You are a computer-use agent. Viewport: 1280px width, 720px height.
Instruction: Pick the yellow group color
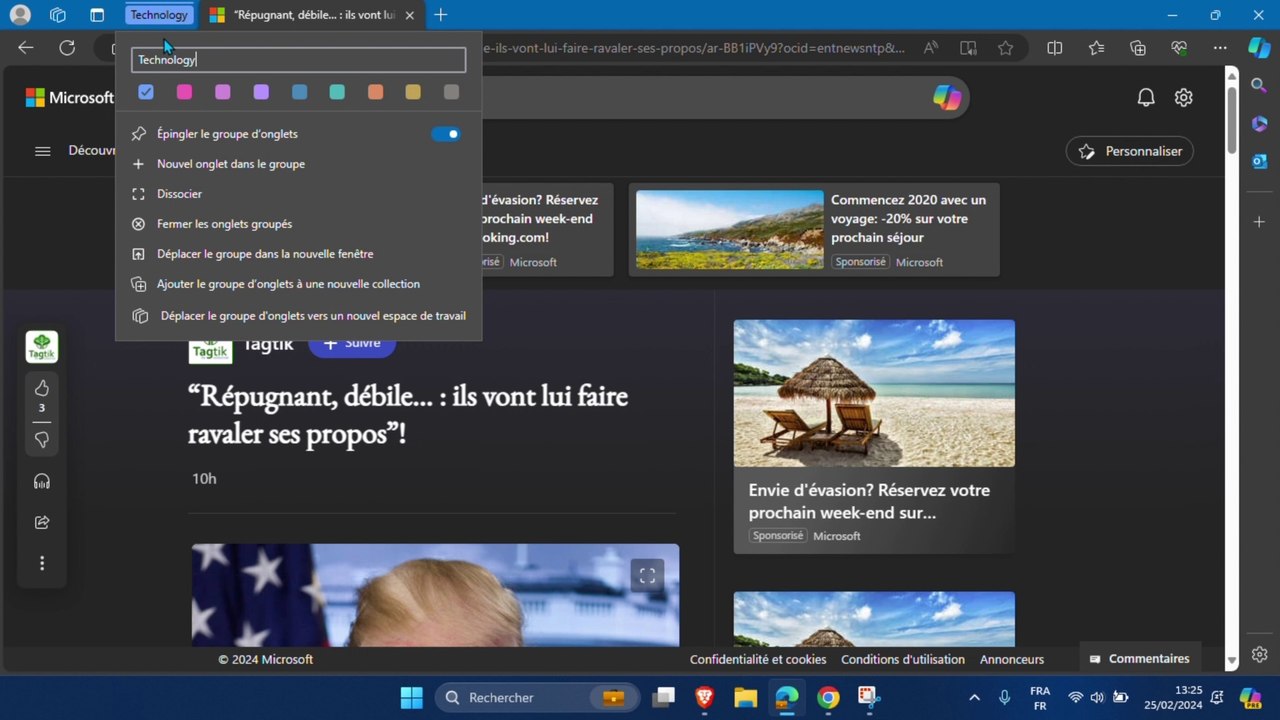coord(413,92)
